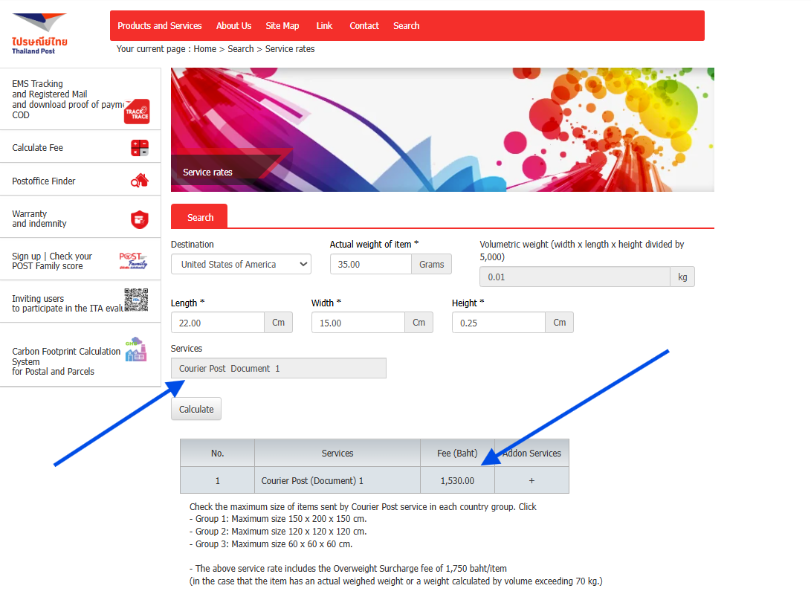Click the Warranty and indemnity shield icon
This screenshot has height=600, width=811.
pos(139,219)
